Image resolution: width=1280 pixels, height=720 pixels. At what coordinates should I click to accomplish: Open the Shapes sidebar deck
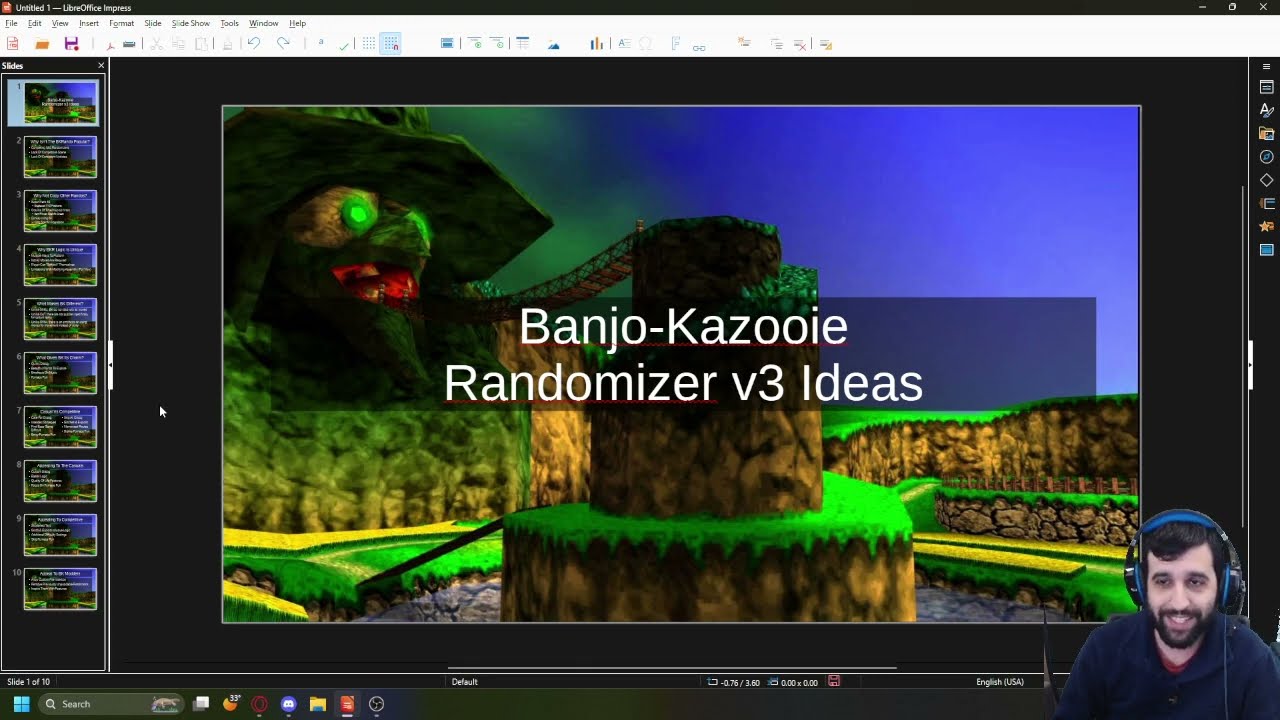(x=1266, y=180)
